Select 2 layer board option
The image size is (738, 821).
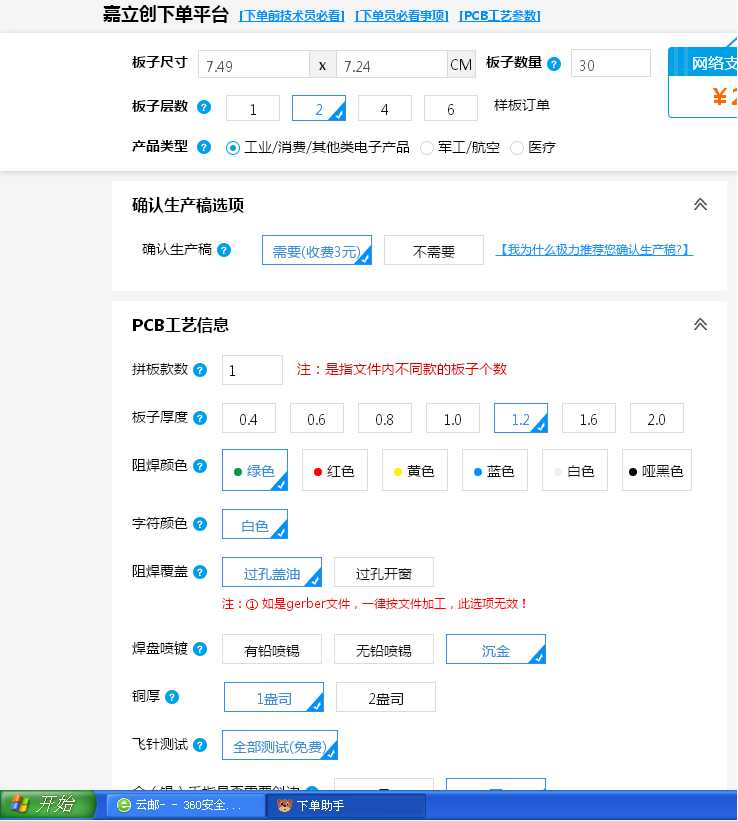pos(318,108)
